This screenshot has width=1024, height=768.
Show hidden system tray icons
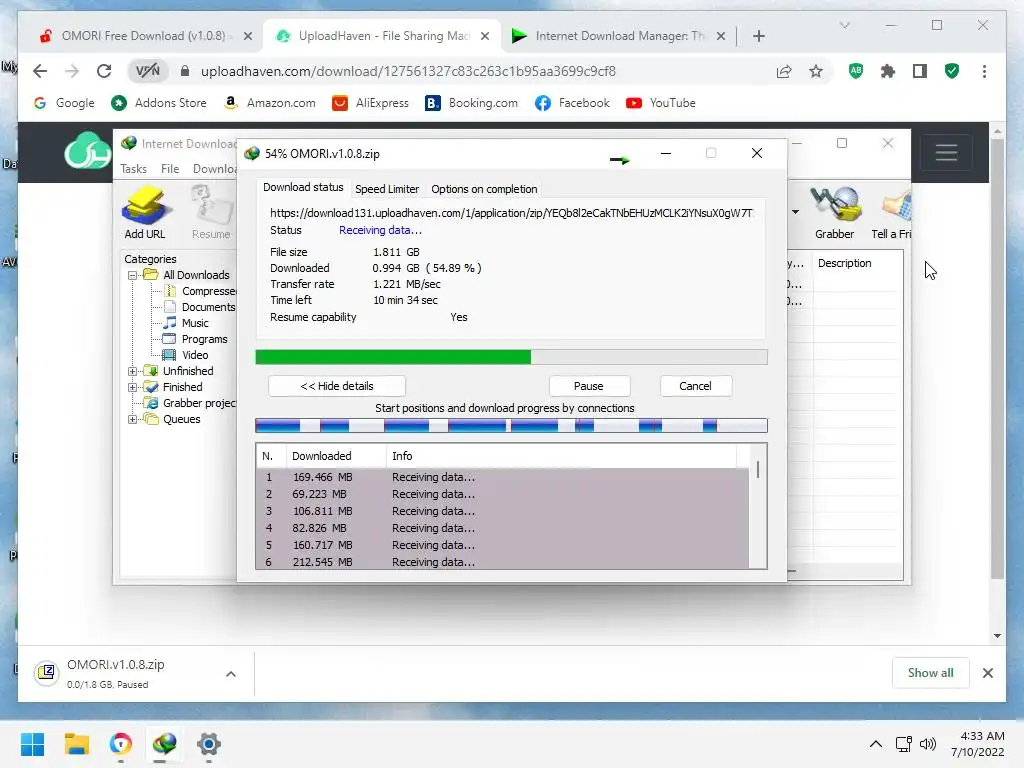point(876,744)
